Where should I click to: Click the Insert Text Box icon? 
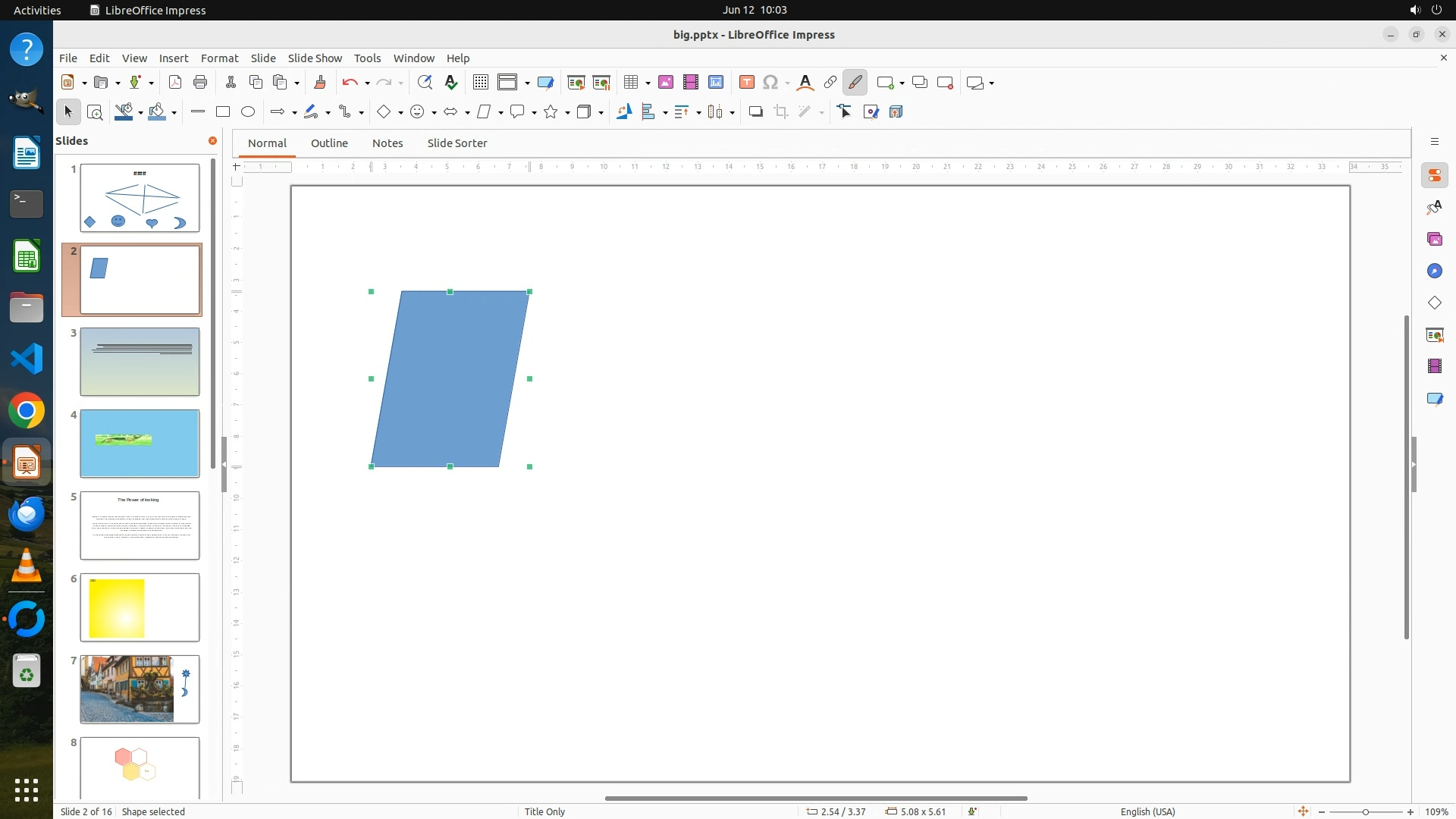click(x=746, y=83)
